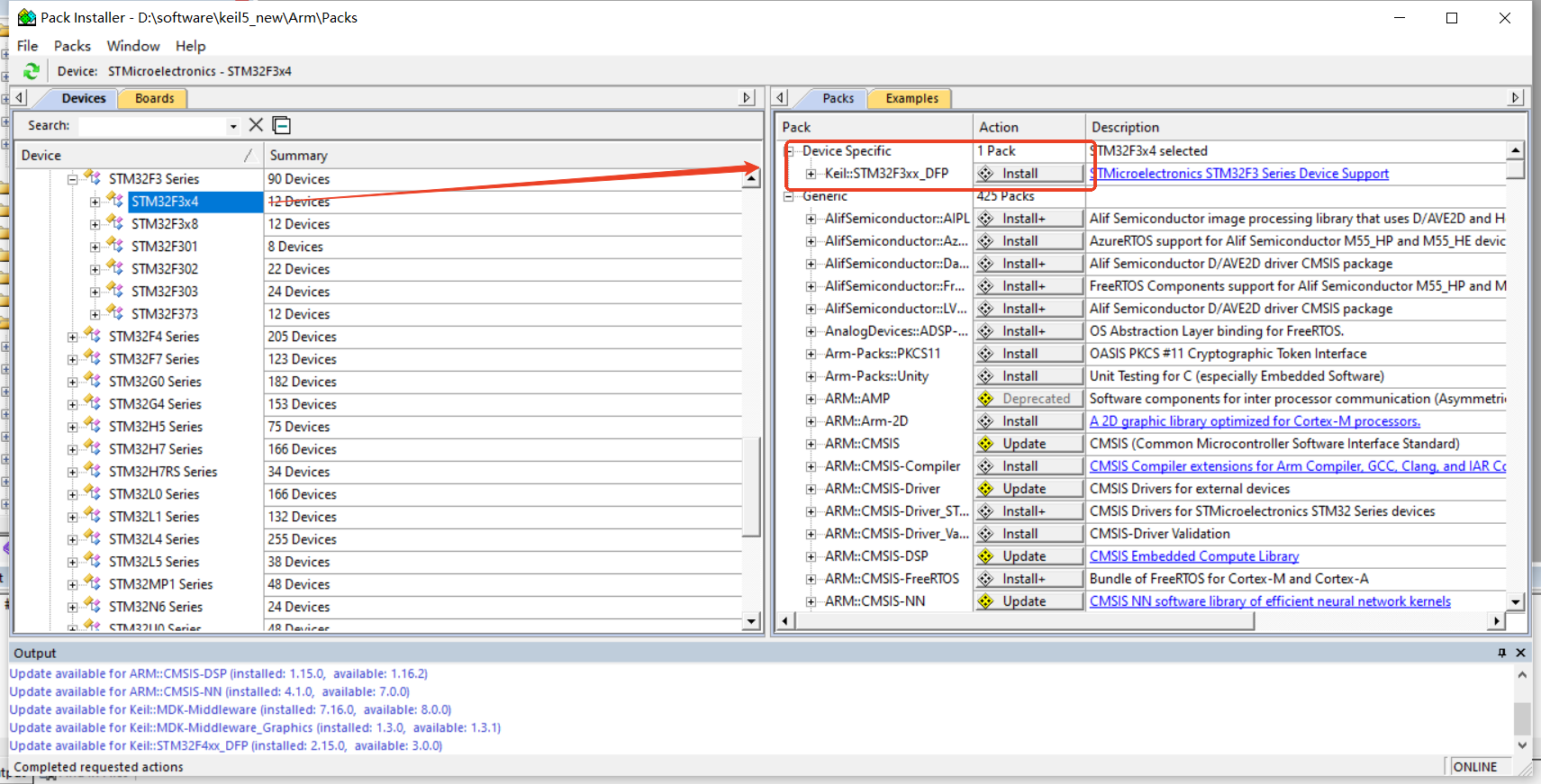Open the Packs menu
This screenshot has width=1541, height=784.
click(72, 46)
